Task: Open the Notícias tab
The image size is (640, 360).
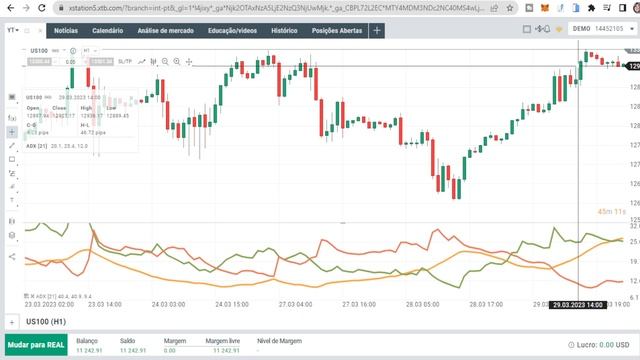Action: [66, 31]
